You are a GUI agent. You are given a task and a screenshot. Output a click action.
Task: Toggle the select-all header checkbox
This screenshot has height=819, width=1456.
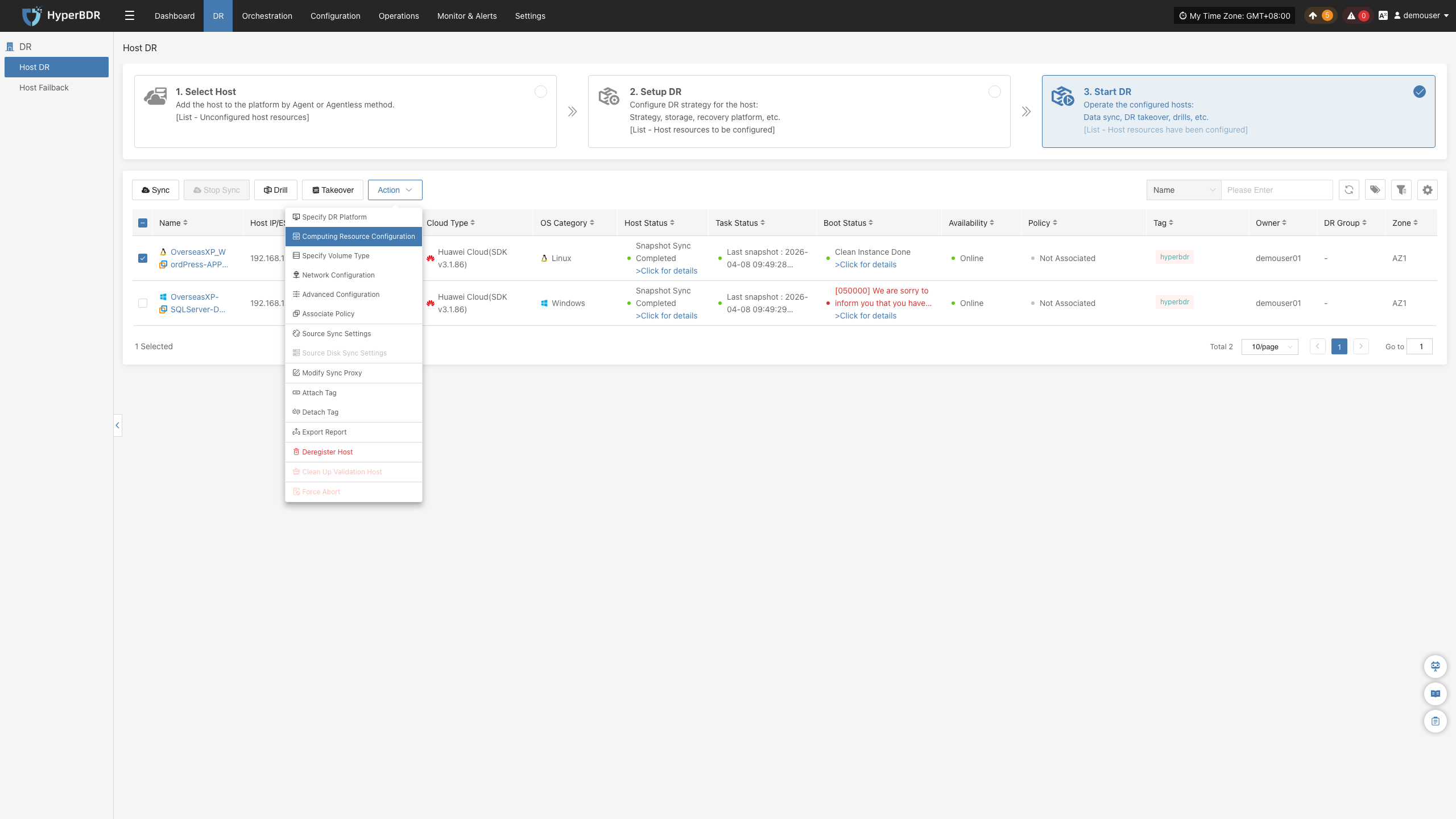click(x=143, y=223)
